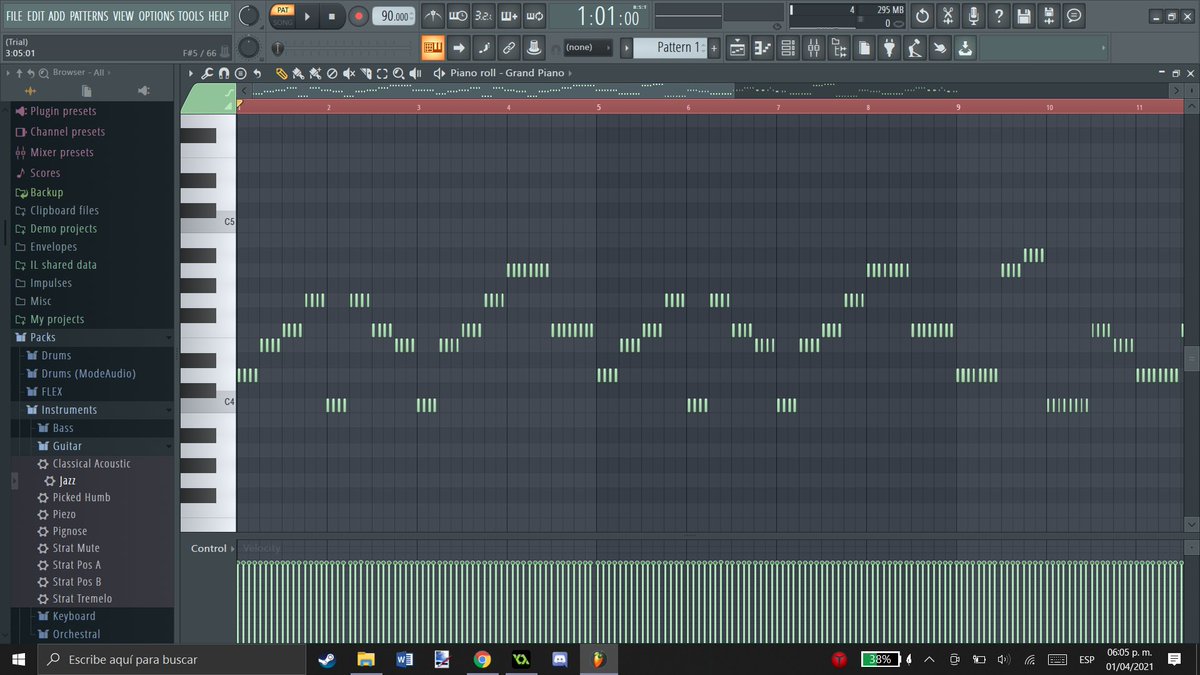The image size is (1200, 675).
Task: Click the auto scrolling arrow icon
Action: pos(458,47)
